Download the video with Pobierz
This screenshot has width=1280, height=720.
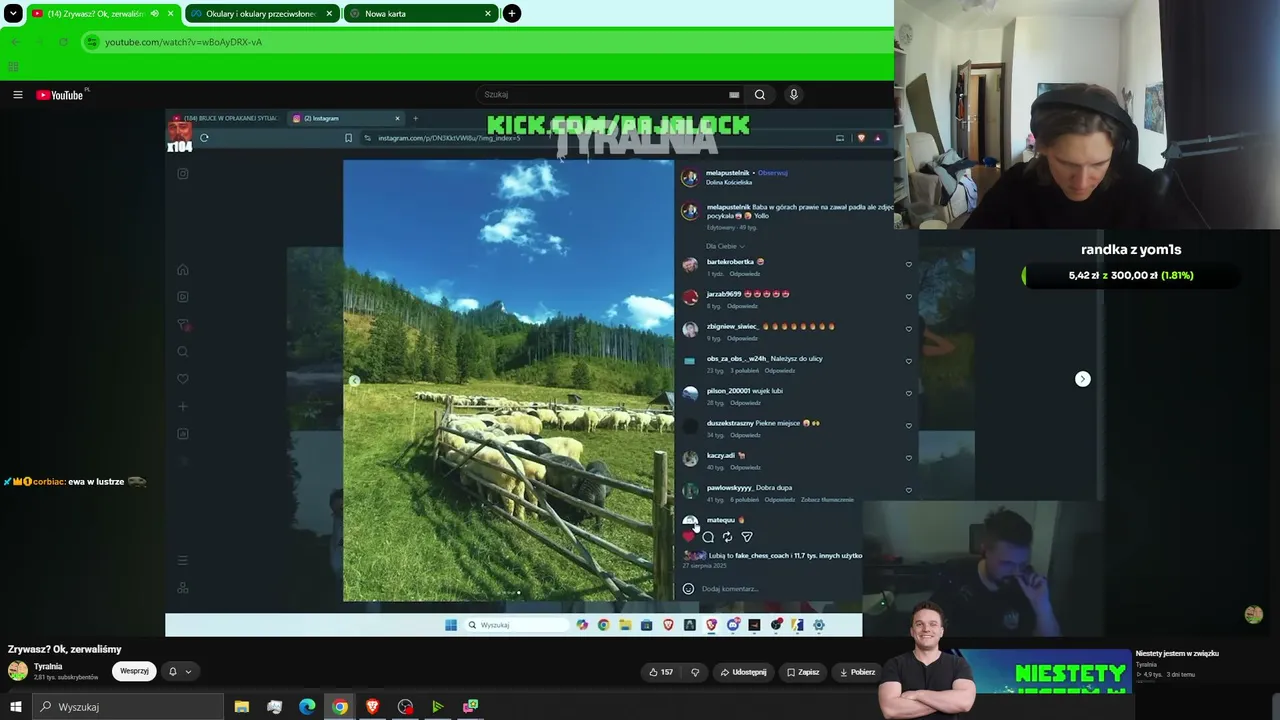click(x=858, y=672)
